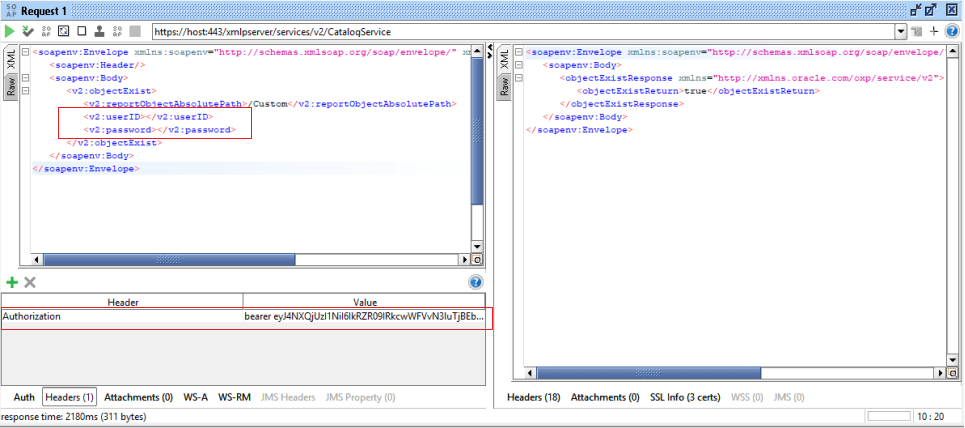The height and width of the screenshot is (428, 965).
Task: Open the WS-A tab
Action: coord(195,397)
